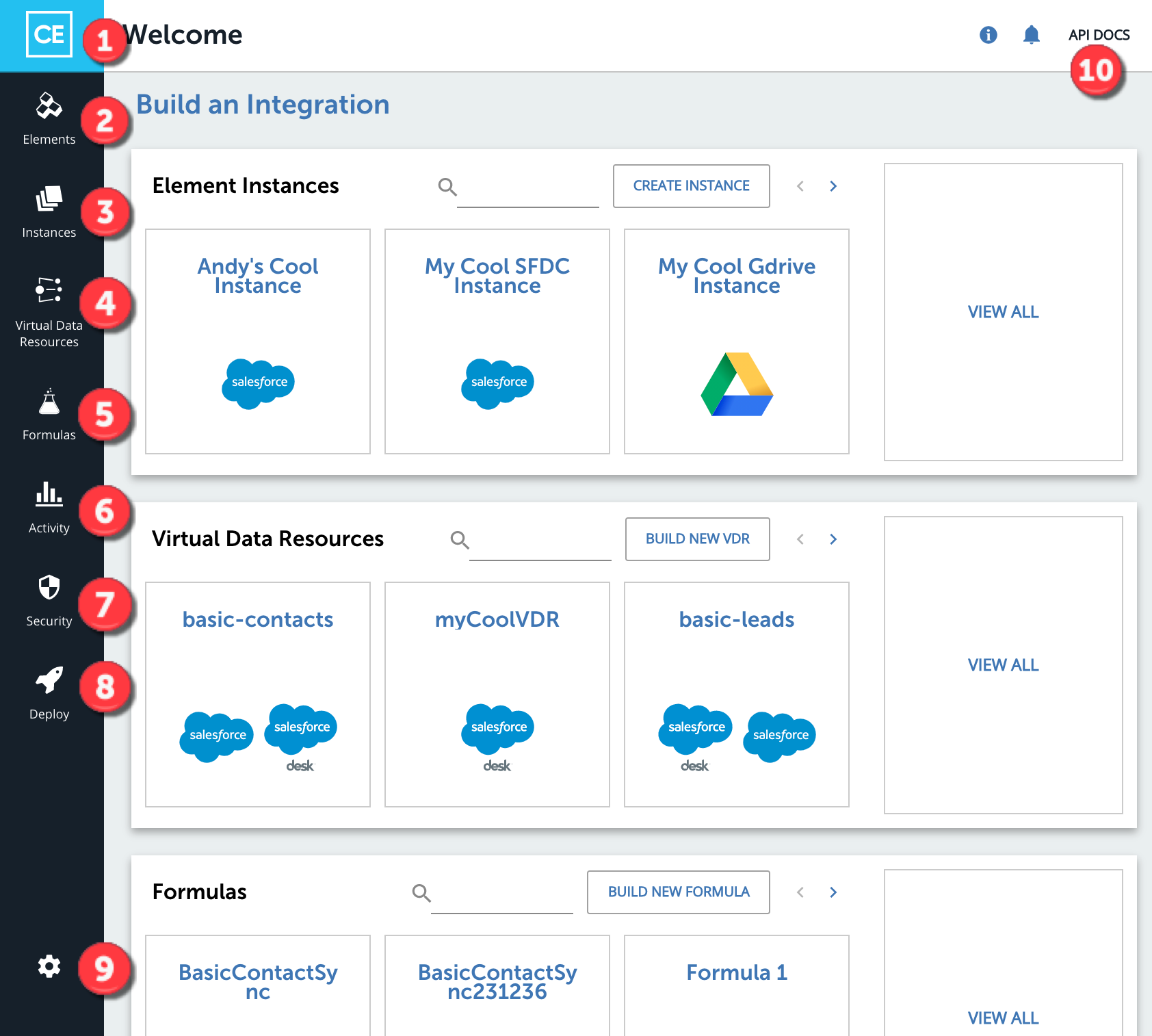This screenshot has width=1152, height=1036.
Task: Go to next Element Instances page
Action: point(833,186)
